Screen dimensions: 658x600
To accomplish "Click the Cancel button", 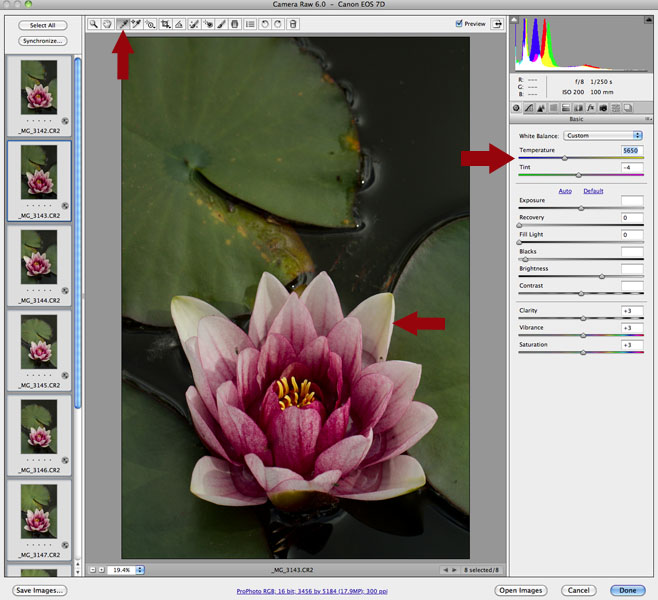I will (x=579, y=590).
